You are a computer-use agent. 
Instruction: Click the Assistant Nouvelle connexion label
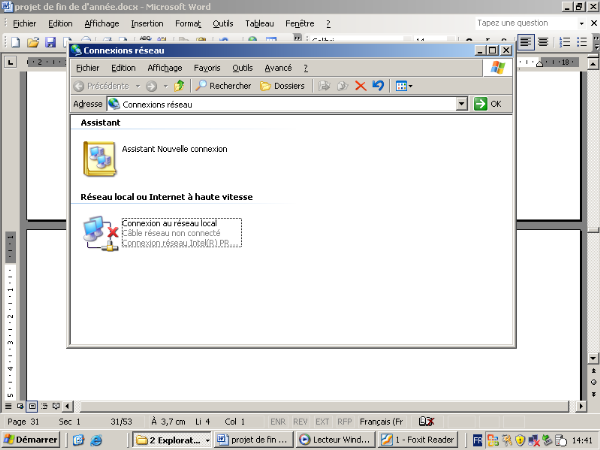pos(174,149)
